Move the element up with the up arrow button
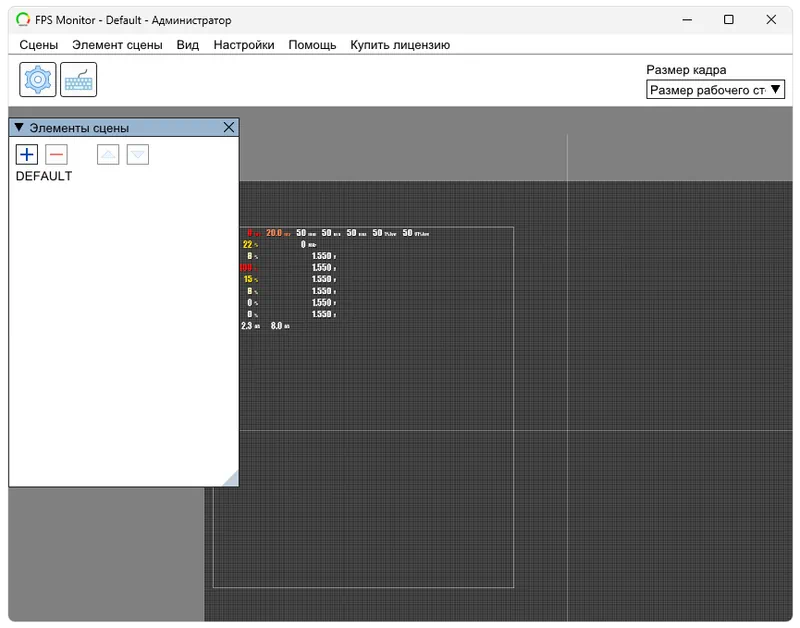 108,155
